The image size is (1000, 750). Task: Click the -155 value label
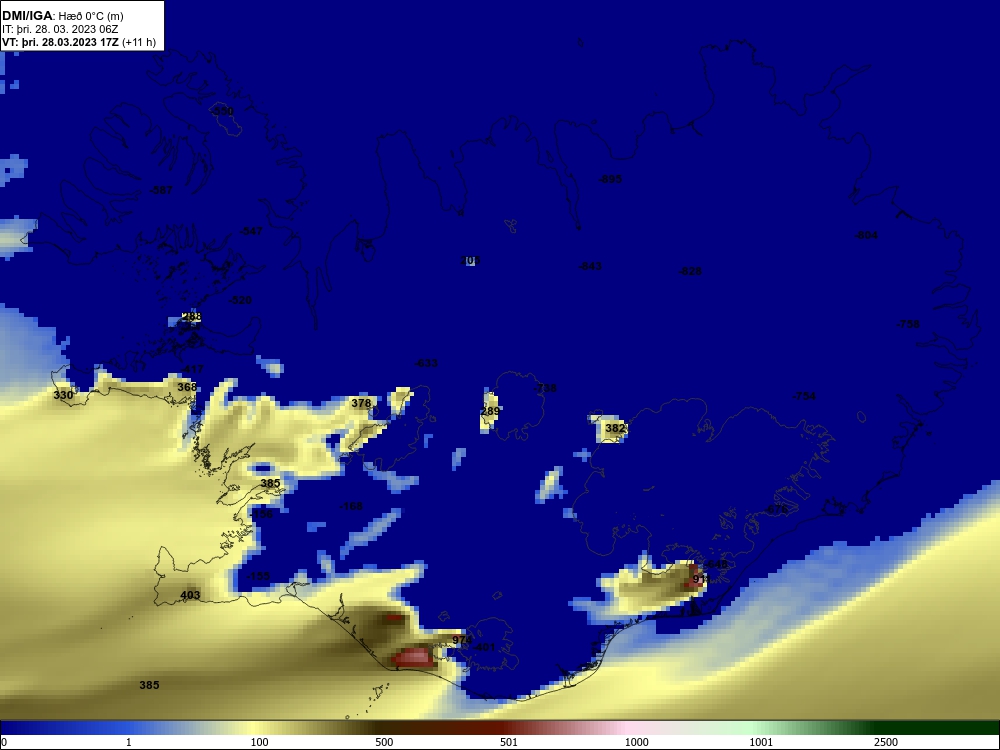[x=258, y=576]
